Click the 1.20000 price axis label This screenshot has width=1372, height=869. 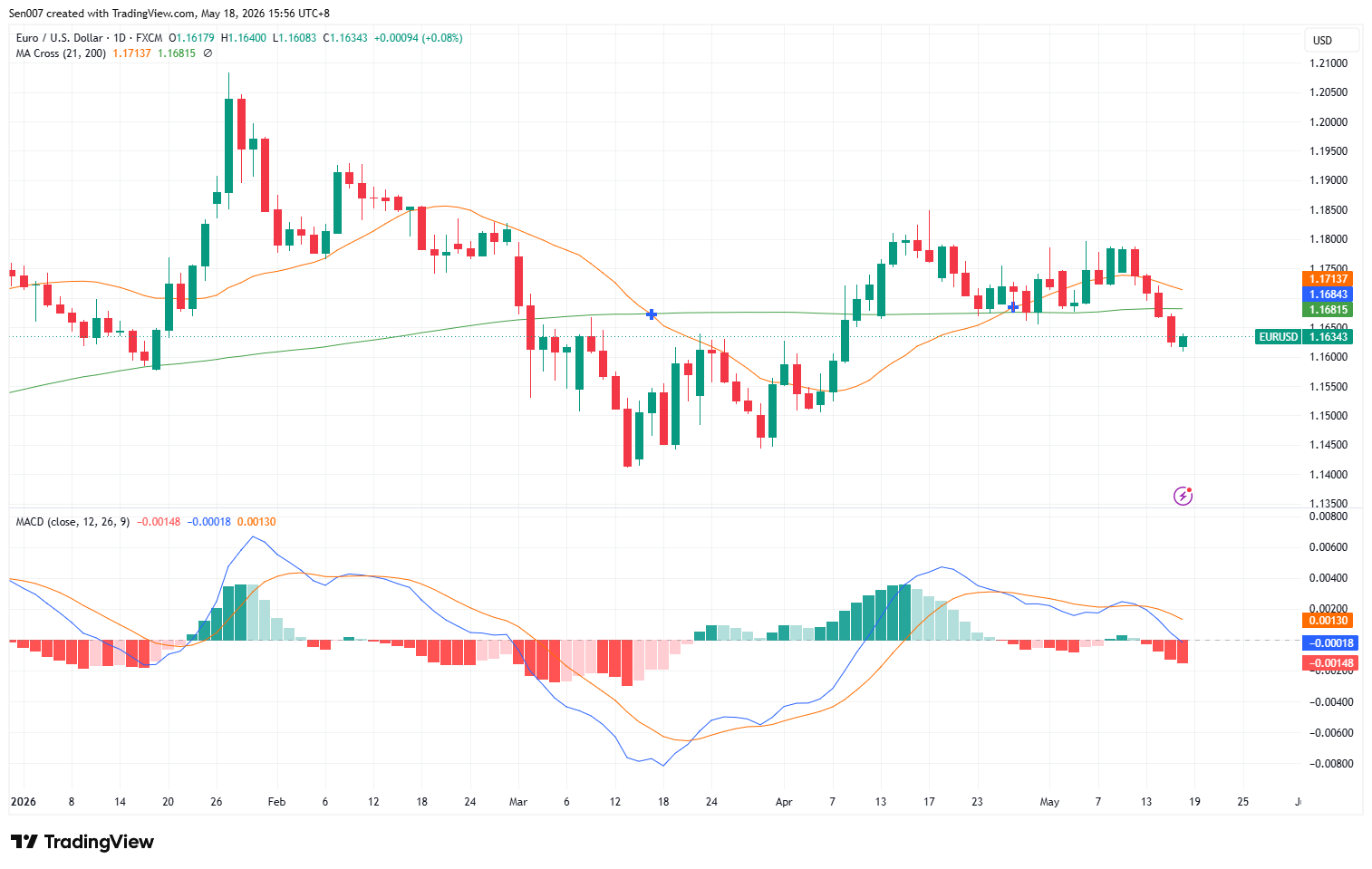1329,122
